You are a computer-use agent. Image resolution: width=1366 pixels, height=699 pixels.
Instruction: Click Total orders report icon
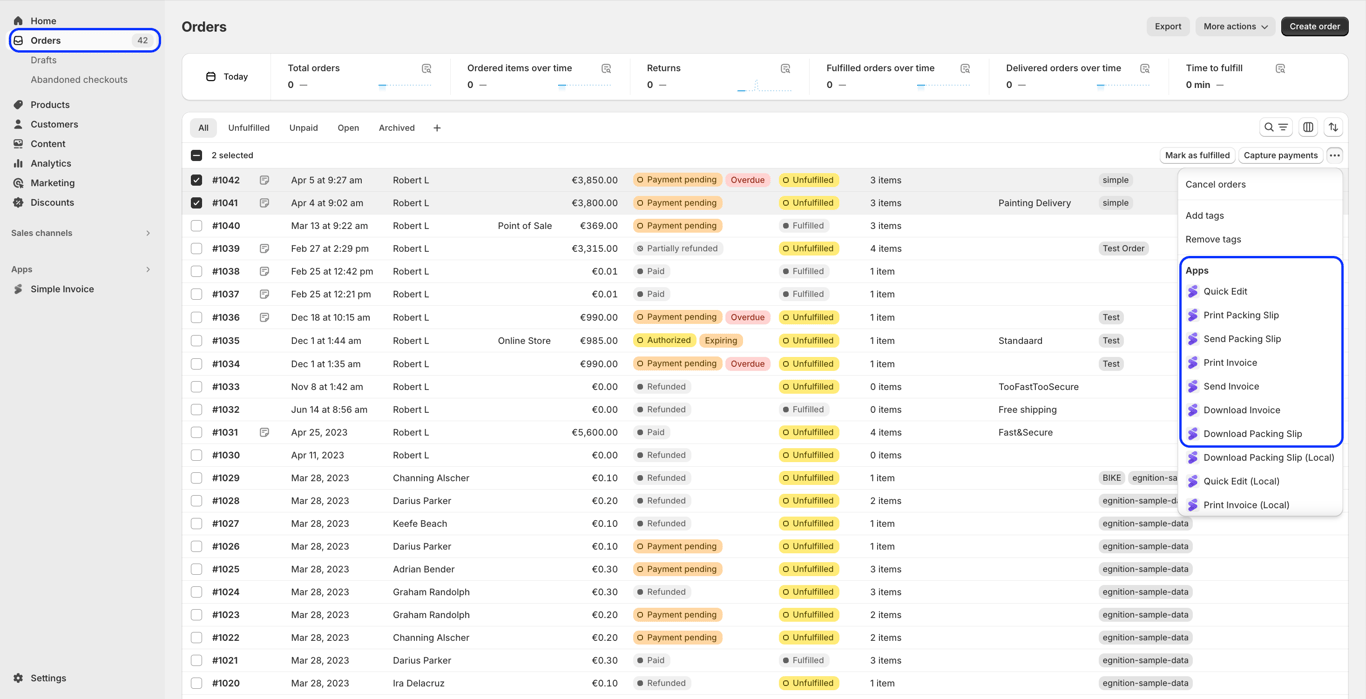point(427,69)
